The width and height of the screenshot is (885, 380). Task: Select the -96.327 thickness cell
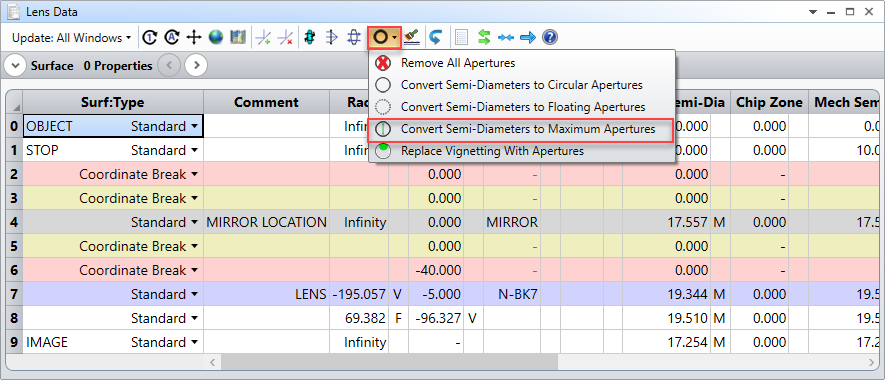435,318
